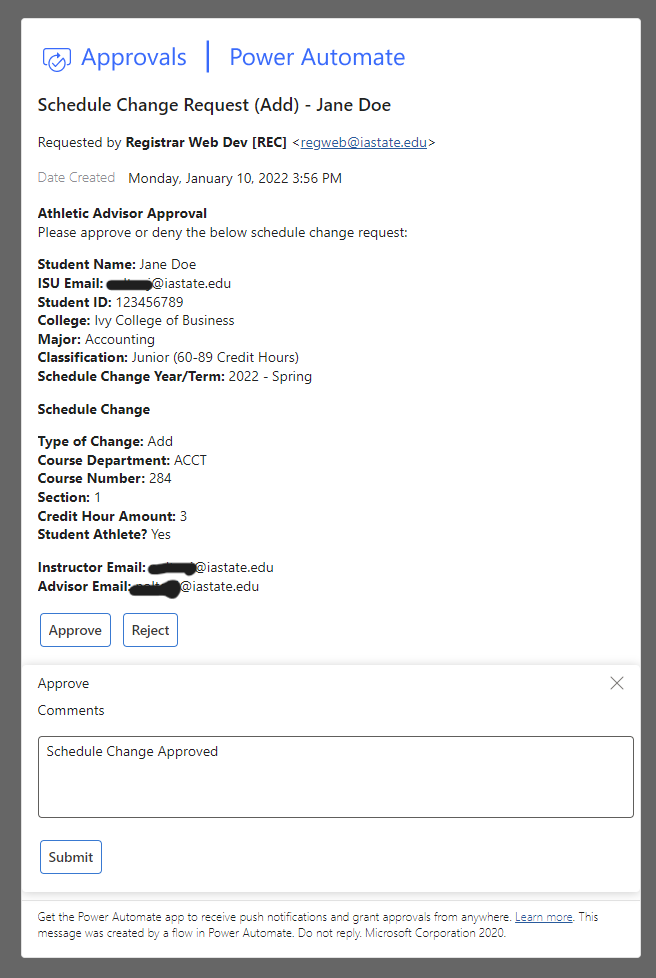Follow the Learn more link
This screenshot has width=656, height=978.
pyautogui.click(x=544, y=917)
